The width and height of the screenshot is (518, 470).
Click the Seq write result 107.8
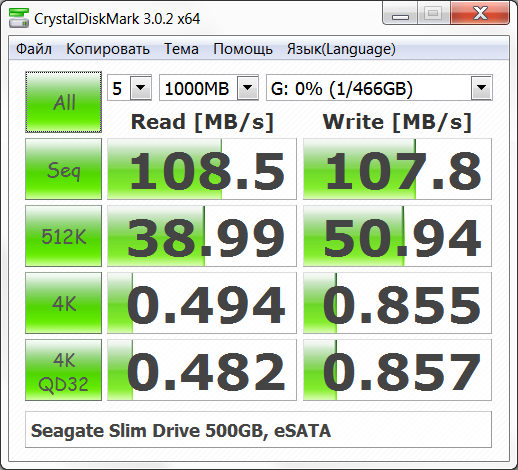pyautogui.click(x=397, y=169)
